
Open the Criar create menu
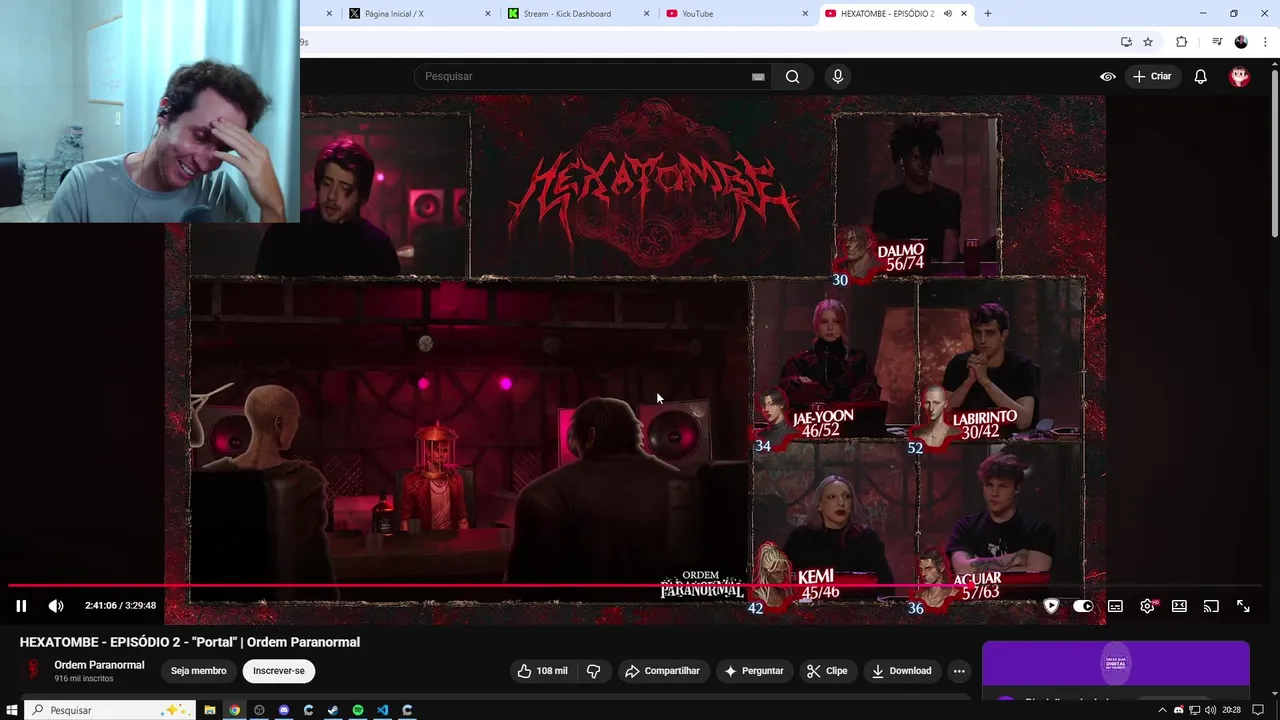click(1152, 76)
